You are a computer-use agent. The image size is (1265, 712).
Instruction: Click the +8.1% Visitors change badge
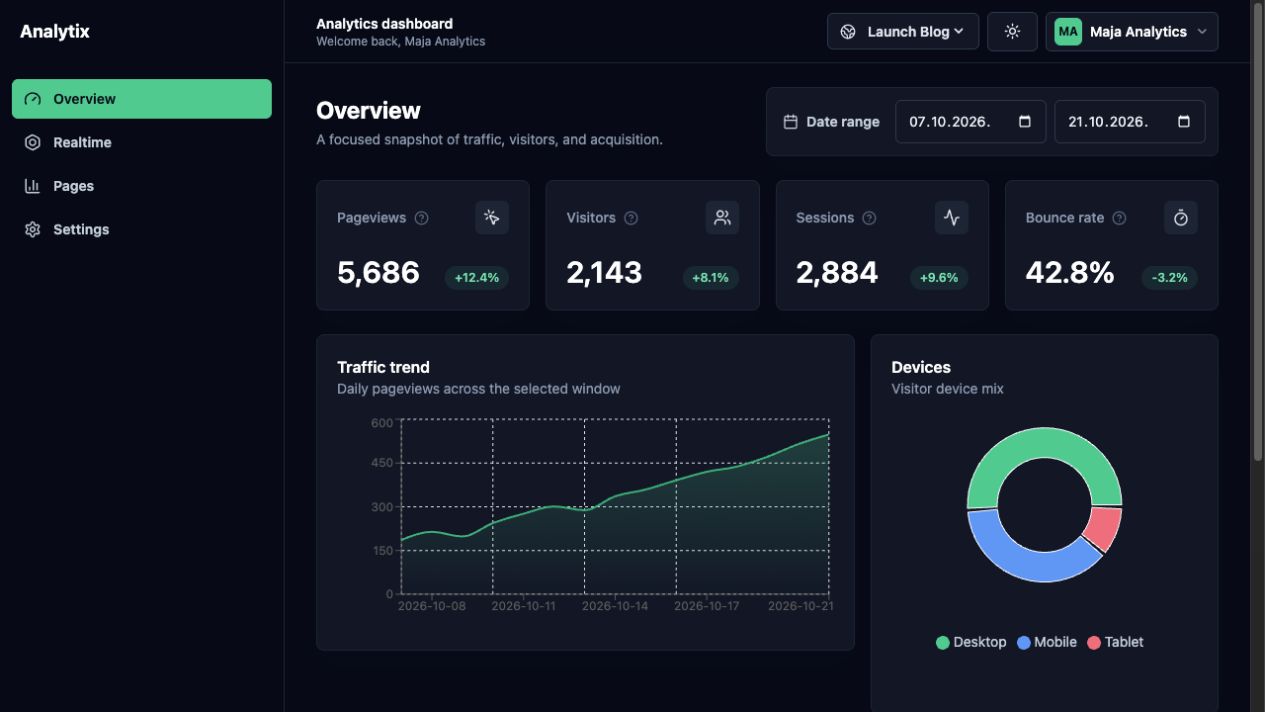(x=711, y=277)
